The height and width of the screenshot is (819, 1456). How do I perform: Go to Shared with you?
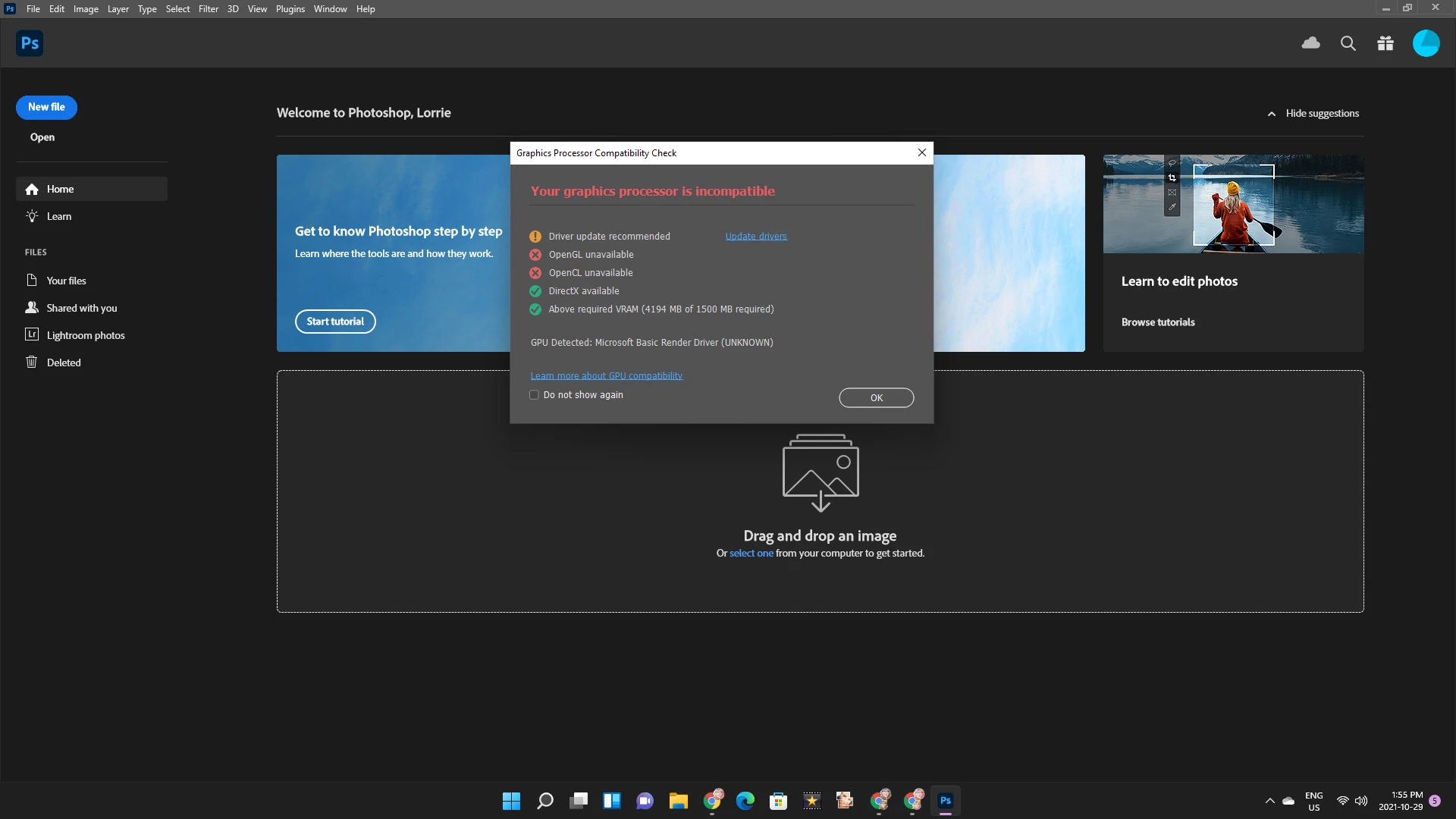[x=81, y=308]
